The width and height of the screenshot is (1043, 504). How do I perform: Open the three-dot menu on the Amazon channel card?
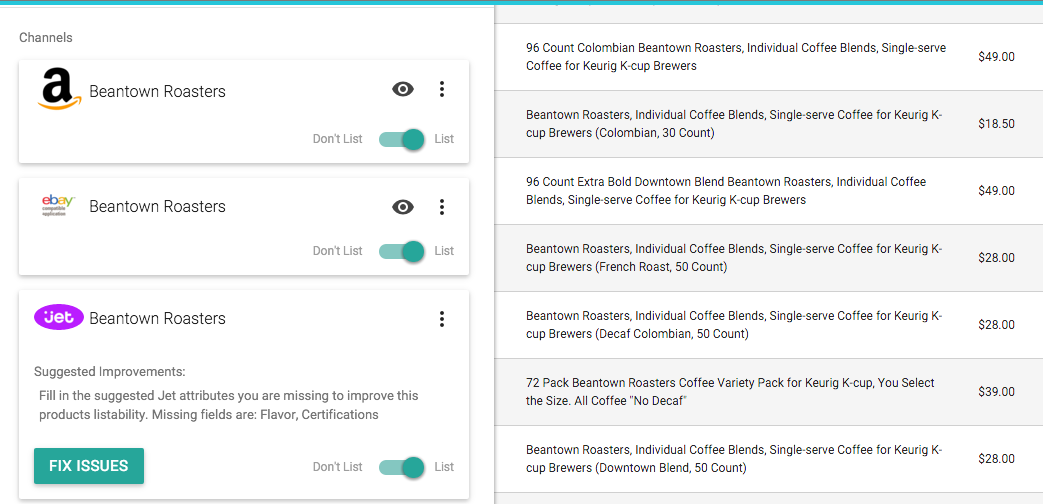(x=442, y=89)
